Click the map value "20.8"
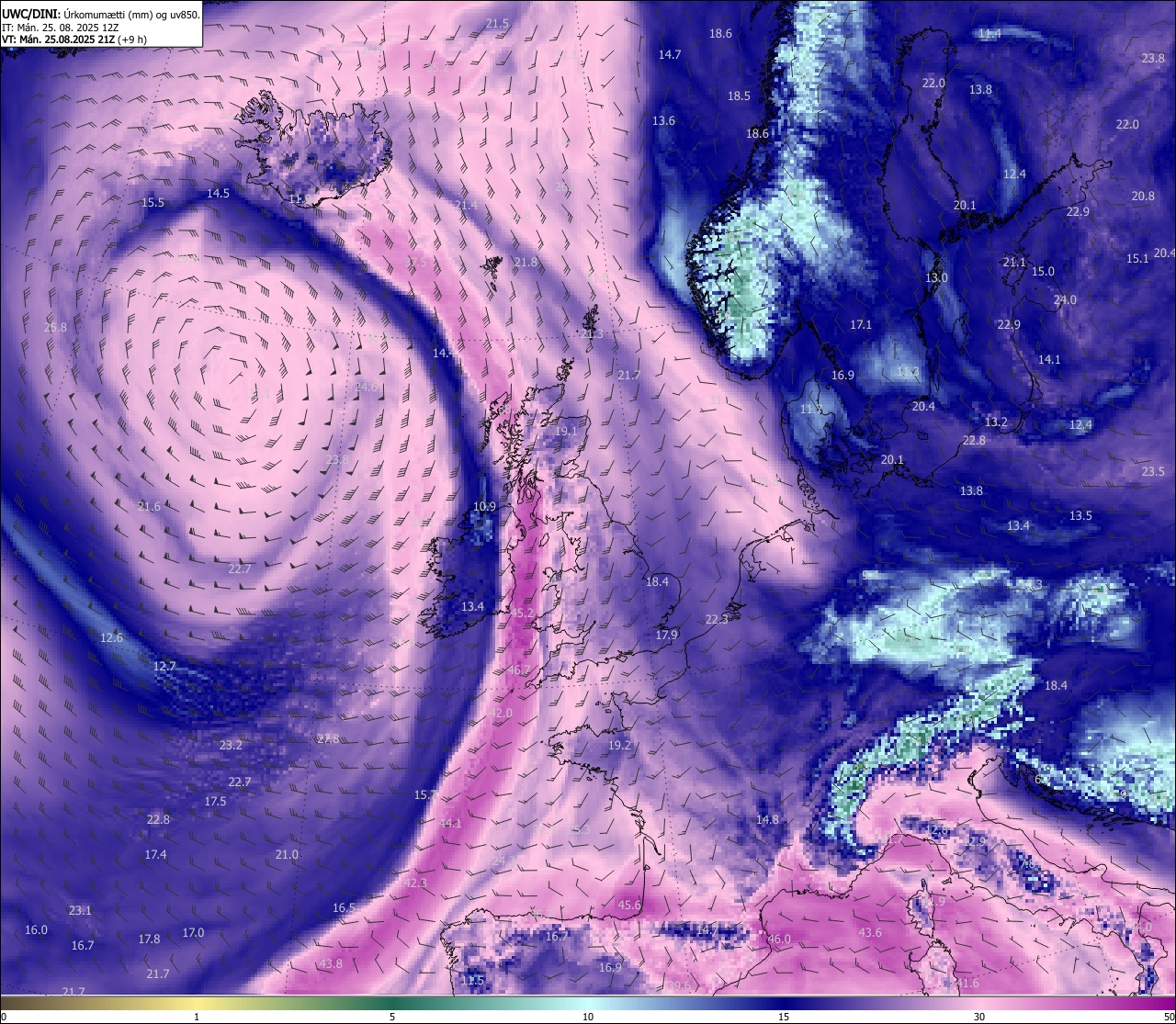Viewport: 1176px width, 1024px height. click(1143, 196)
